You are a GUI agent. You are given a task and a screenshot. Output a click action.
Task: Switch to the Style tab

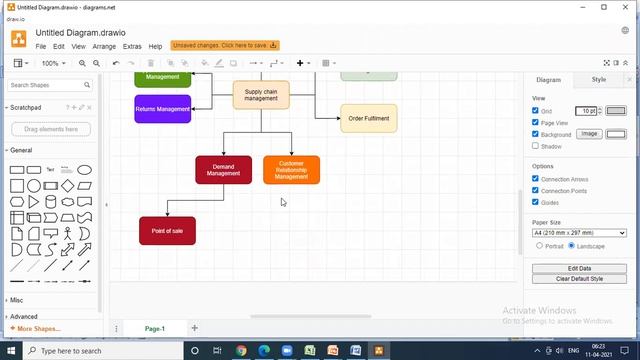599,80
